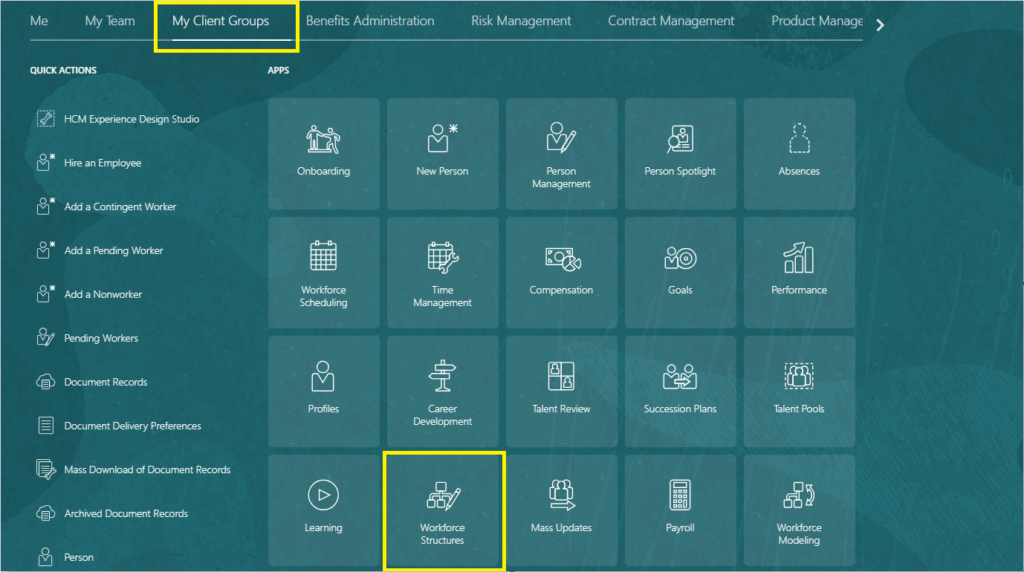Click the Add a Nonworker link

[103, 294]
